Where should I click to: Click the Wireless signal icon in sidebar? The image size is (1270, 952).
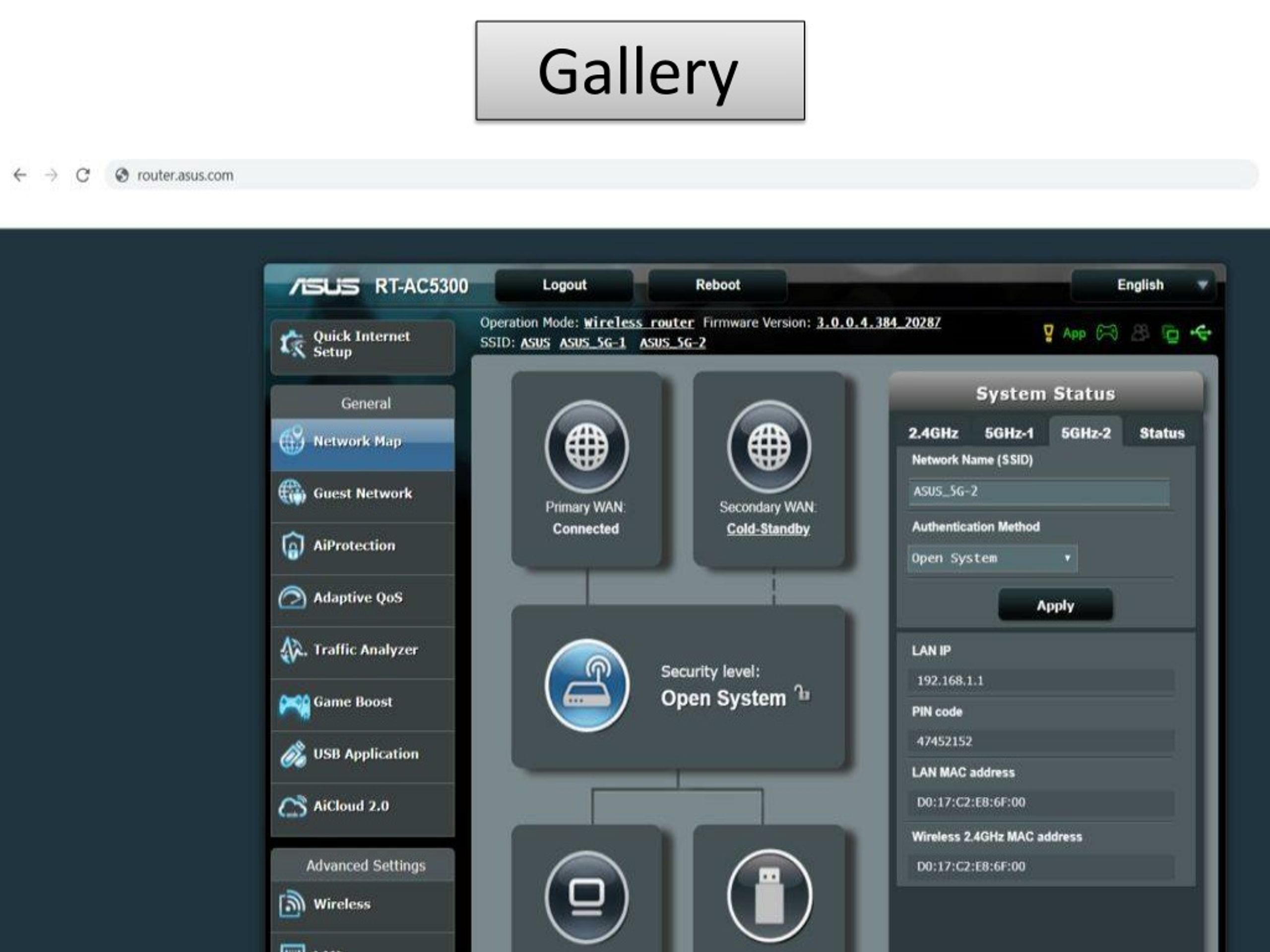click(292, 904)
